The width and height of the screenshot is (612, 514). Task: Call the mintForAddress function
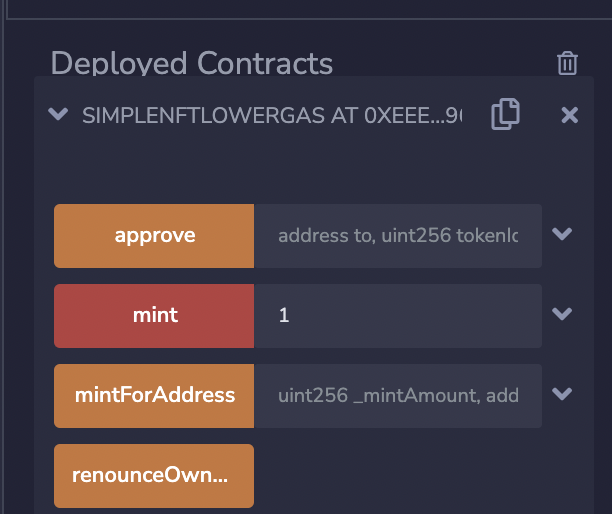coord(154,395)
